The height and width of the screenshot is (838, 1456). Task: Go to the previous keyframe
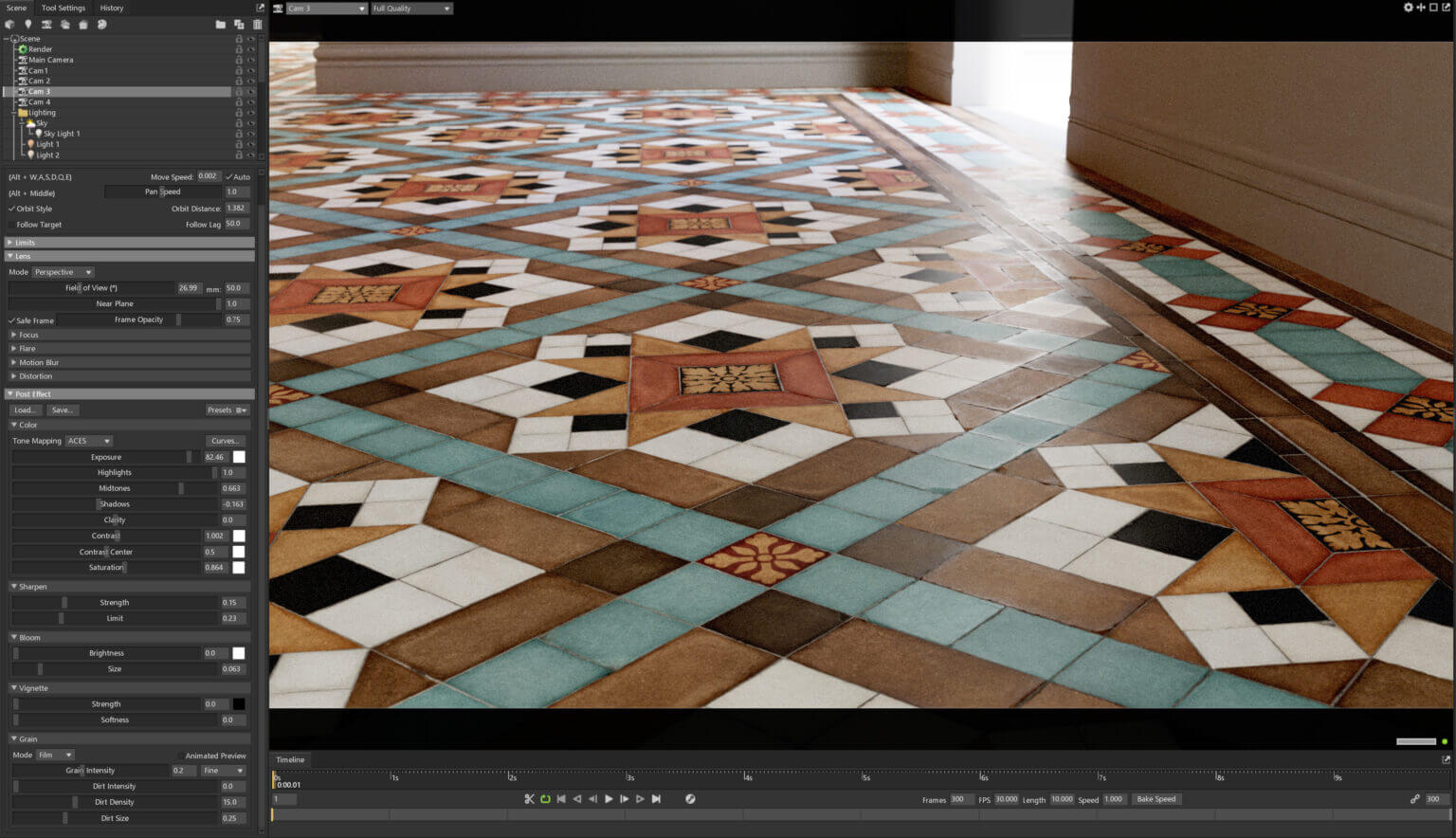577,799
